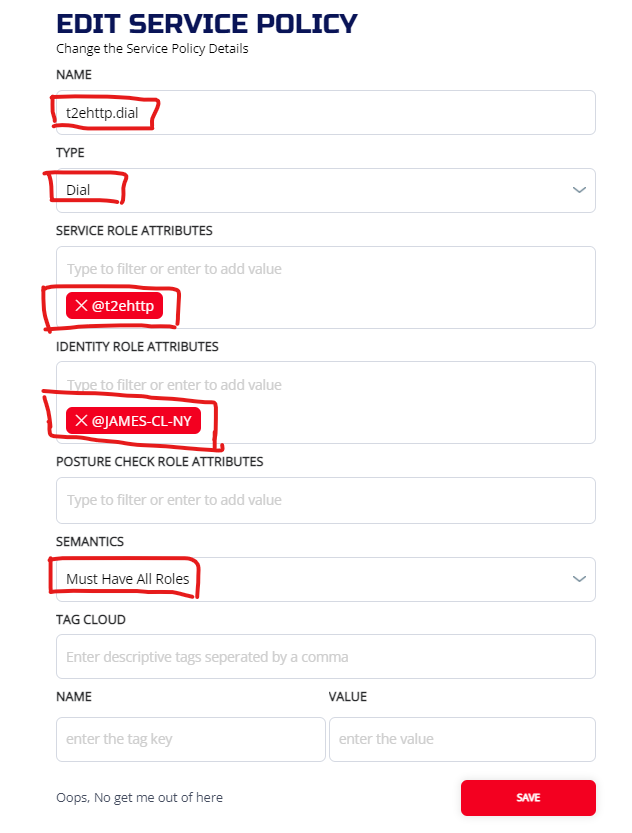The image size is (632, 833).
Task: Click the Semantics field label
Action: tap(90, 541)
